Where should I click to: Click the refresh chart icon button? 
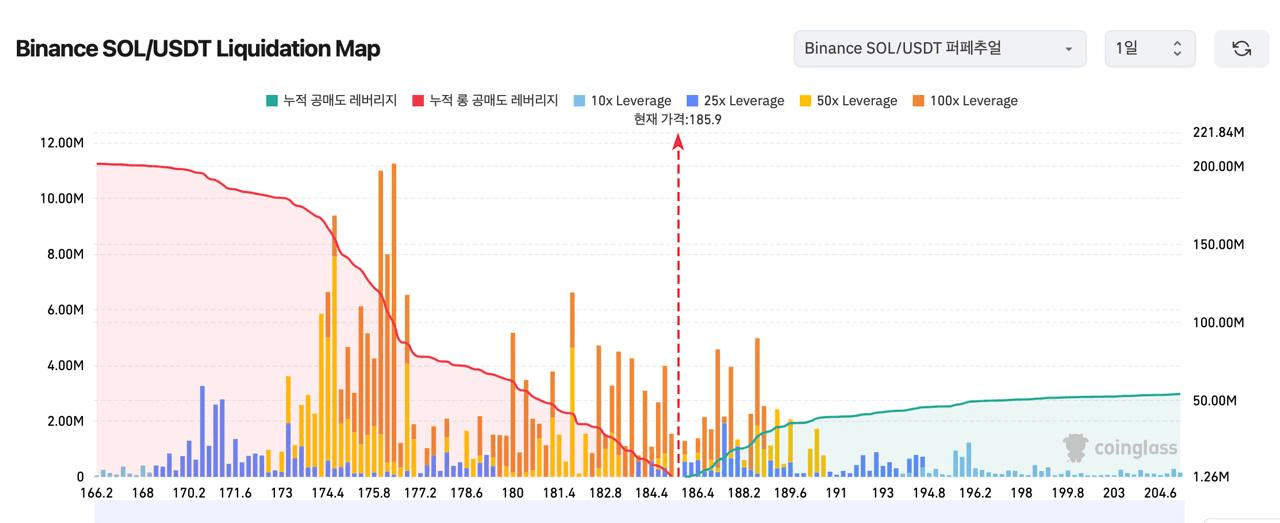pos(1241,48)
